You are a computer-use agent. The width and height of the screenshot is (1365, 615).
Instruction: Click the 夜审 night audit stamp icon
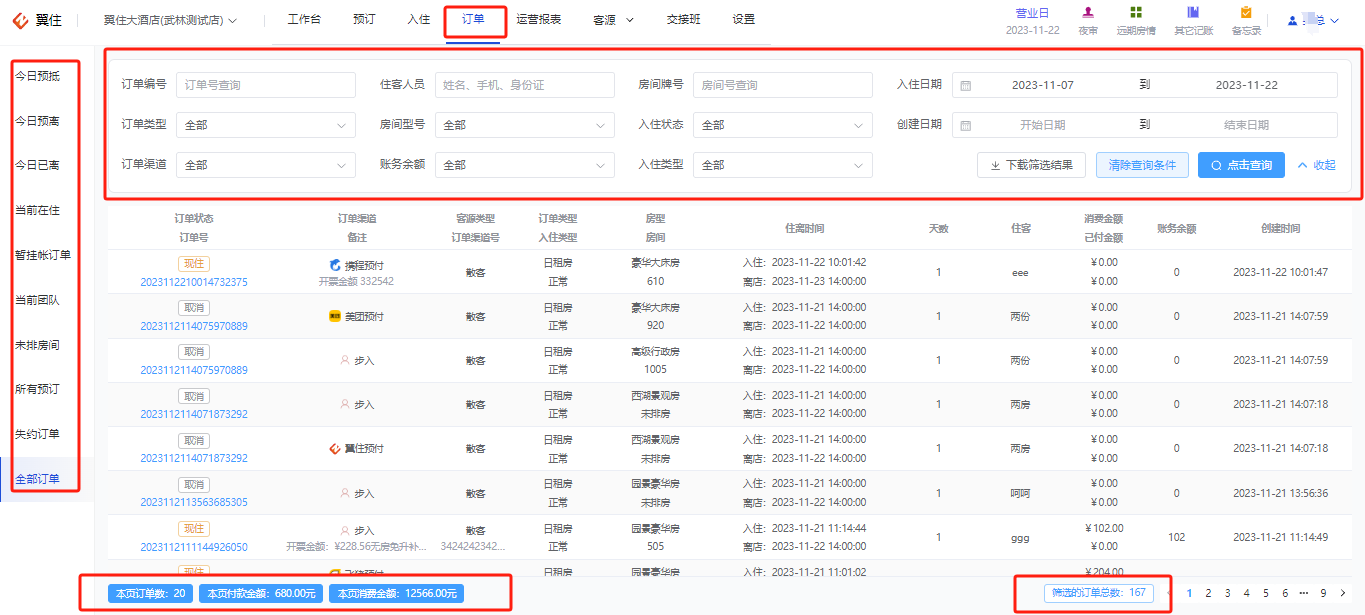click(x=1088, y=12)
